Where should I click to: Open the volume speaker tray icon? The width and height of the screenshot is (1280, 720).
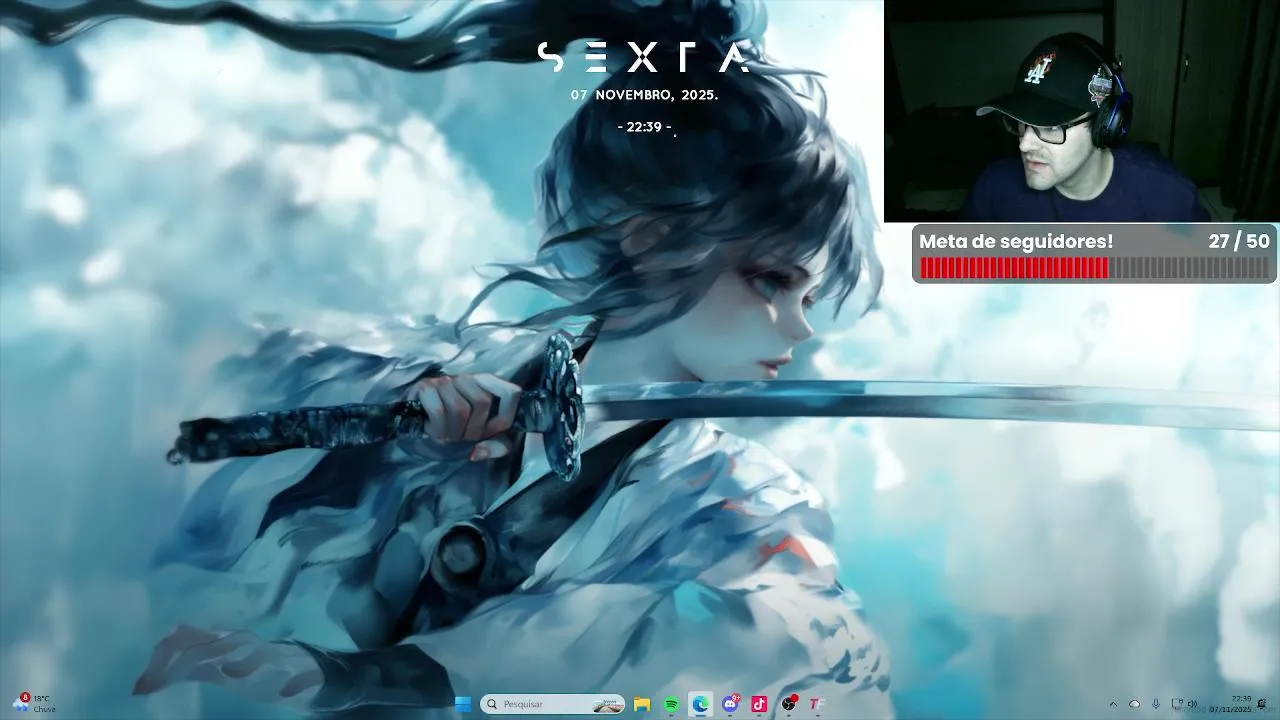point(1192,704)
